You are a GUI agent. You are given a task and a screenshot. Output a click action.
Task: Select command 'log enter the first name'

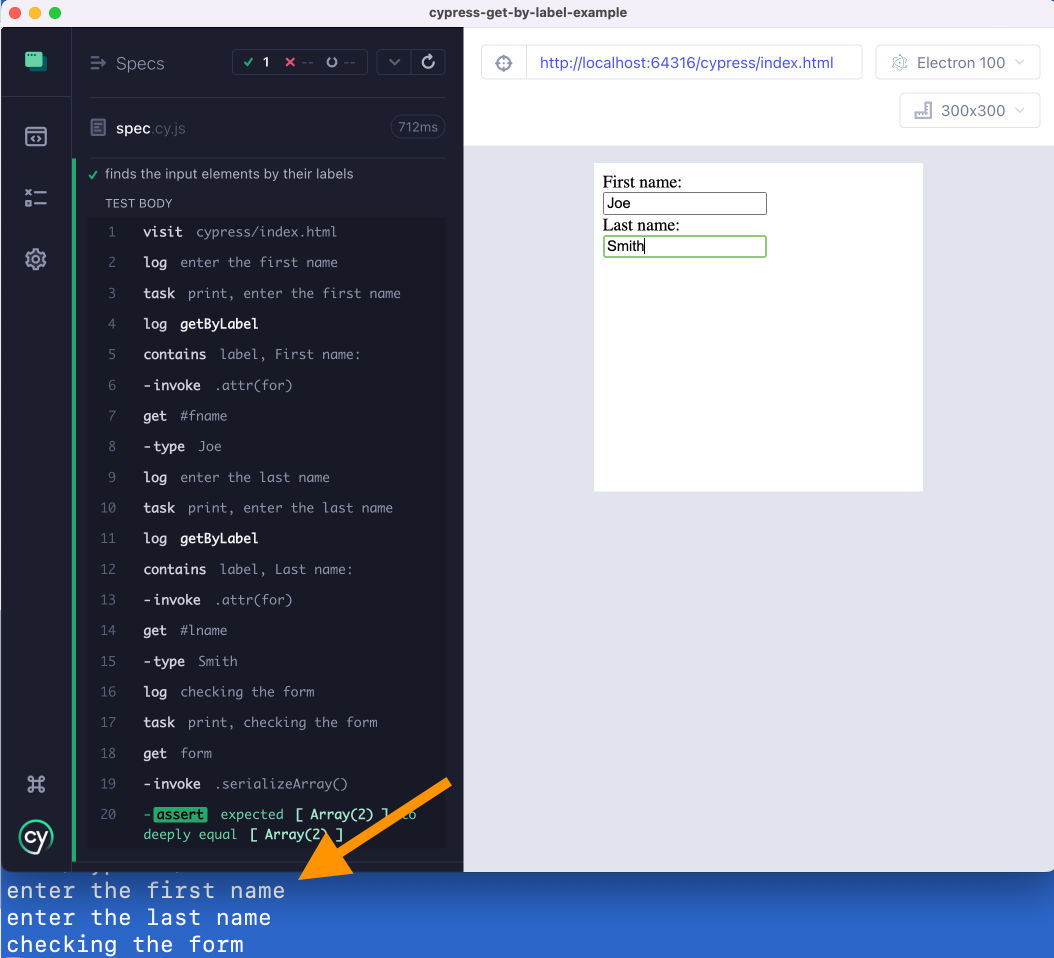(266, 262)
